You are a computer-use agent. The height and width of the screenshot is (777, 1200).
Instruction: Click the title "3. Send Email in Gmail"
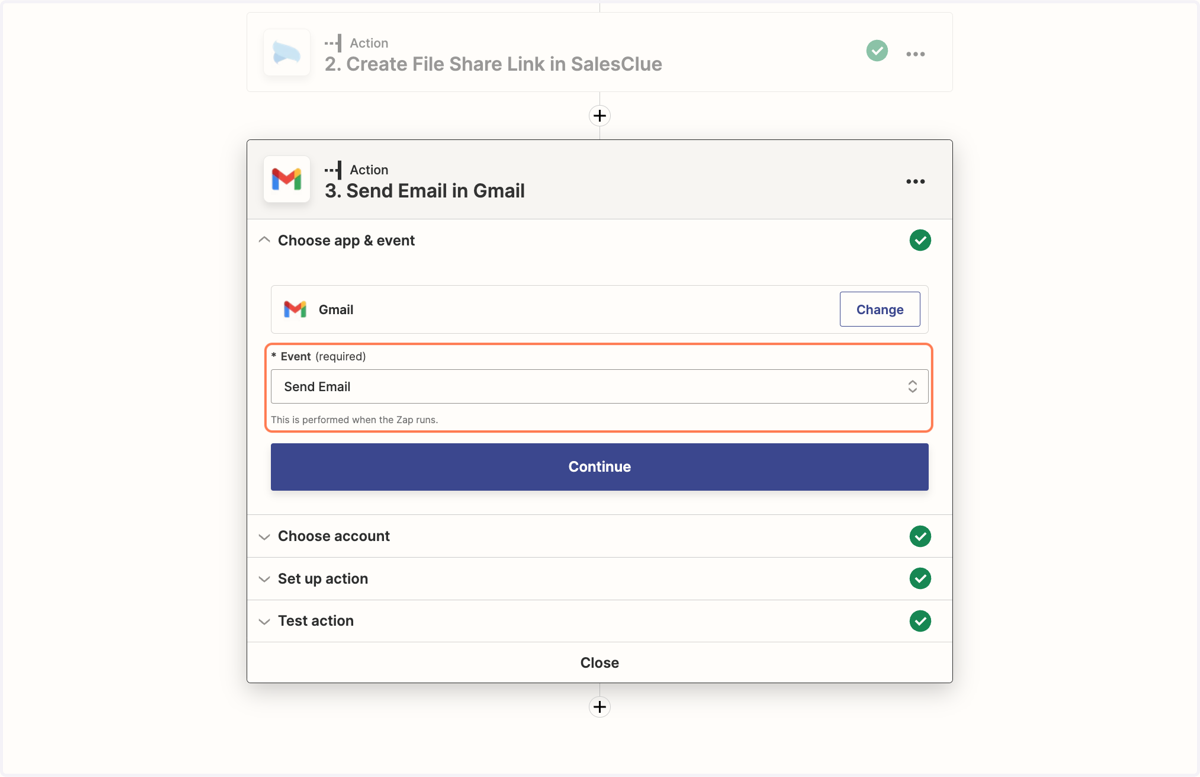click(x=425, y=191)
